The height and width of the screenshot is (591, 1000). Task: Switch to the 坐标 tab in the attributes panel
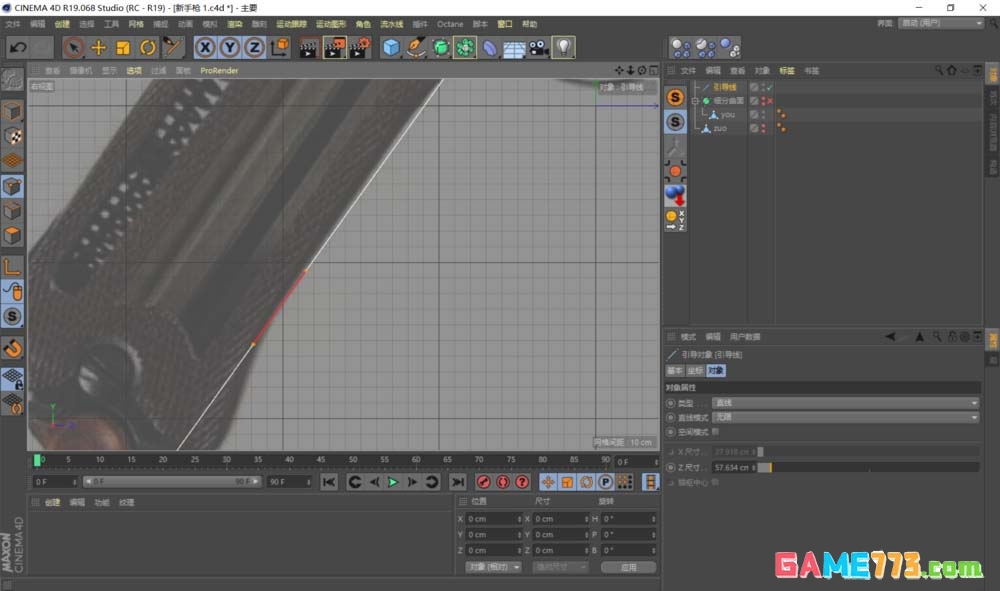pos(694,371)
